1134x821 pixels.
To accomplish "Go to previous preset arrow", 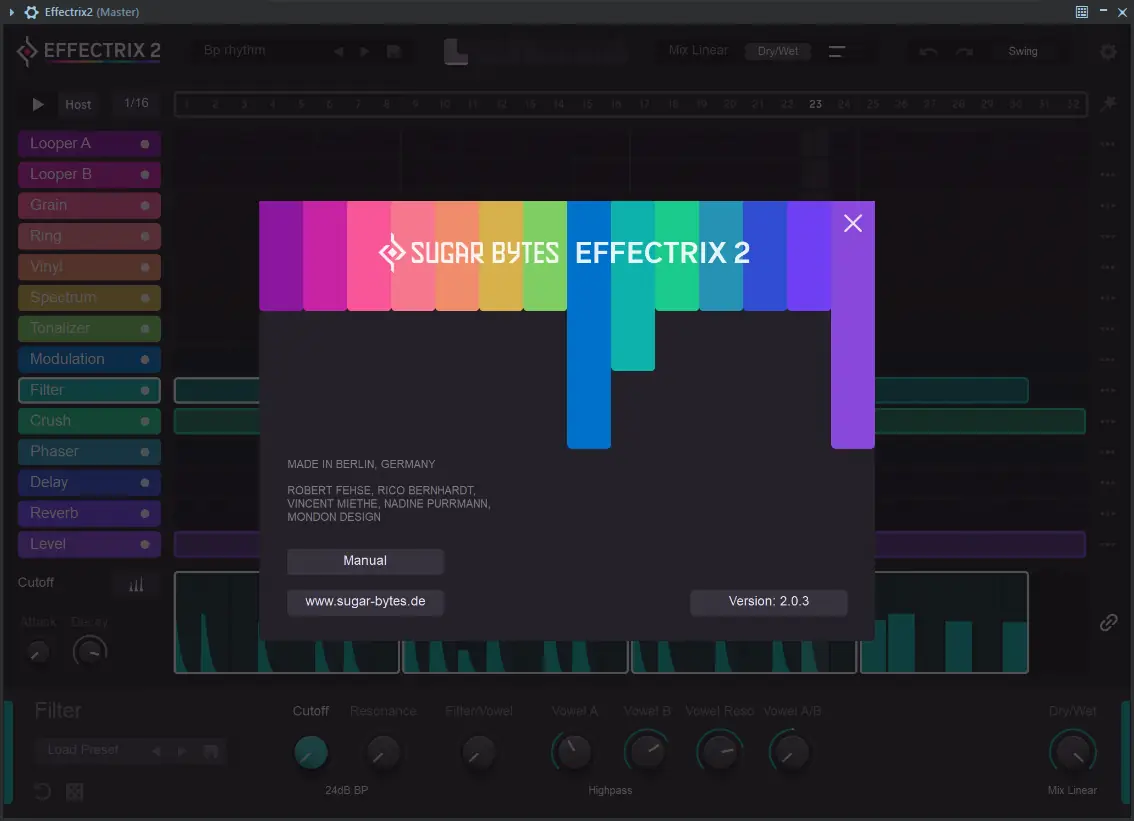I will 338,51.
